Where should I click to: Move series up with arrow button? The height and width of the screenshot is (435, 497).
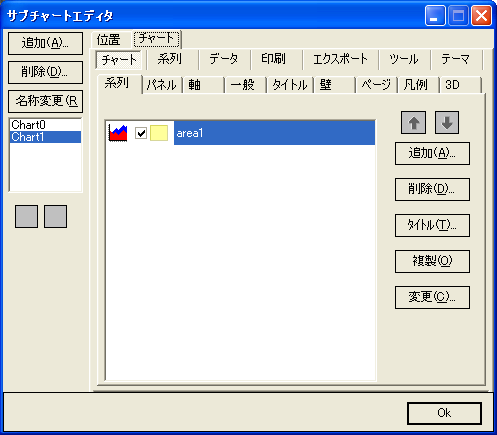pyautogui.click(x=413, y=123)
